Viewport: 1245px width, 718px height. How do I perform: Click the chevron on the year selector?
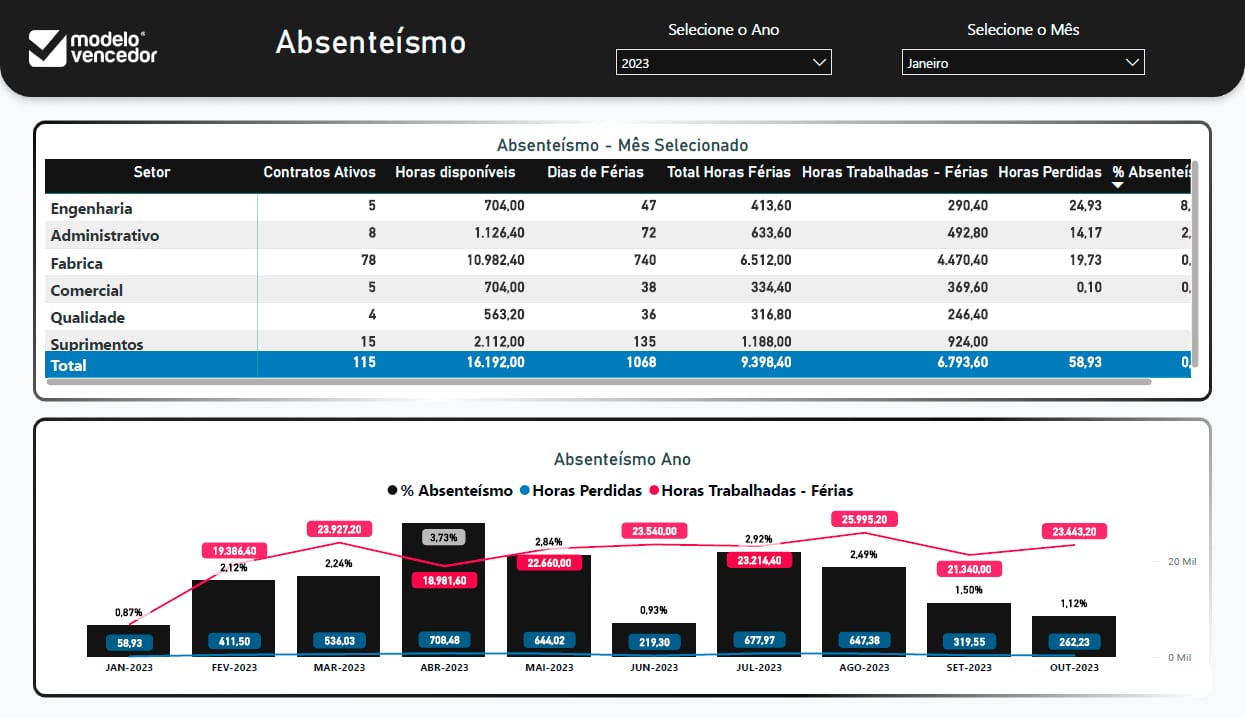820,62
